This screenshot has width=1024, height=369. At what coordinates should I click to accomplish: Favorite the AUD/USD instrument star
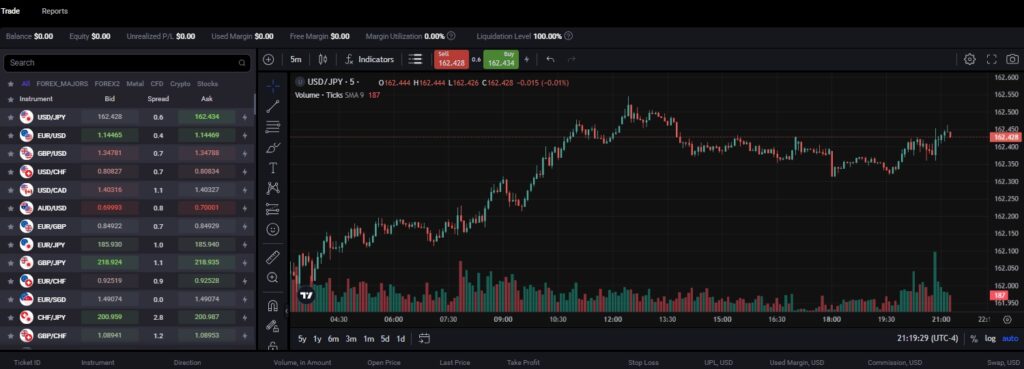10,208
